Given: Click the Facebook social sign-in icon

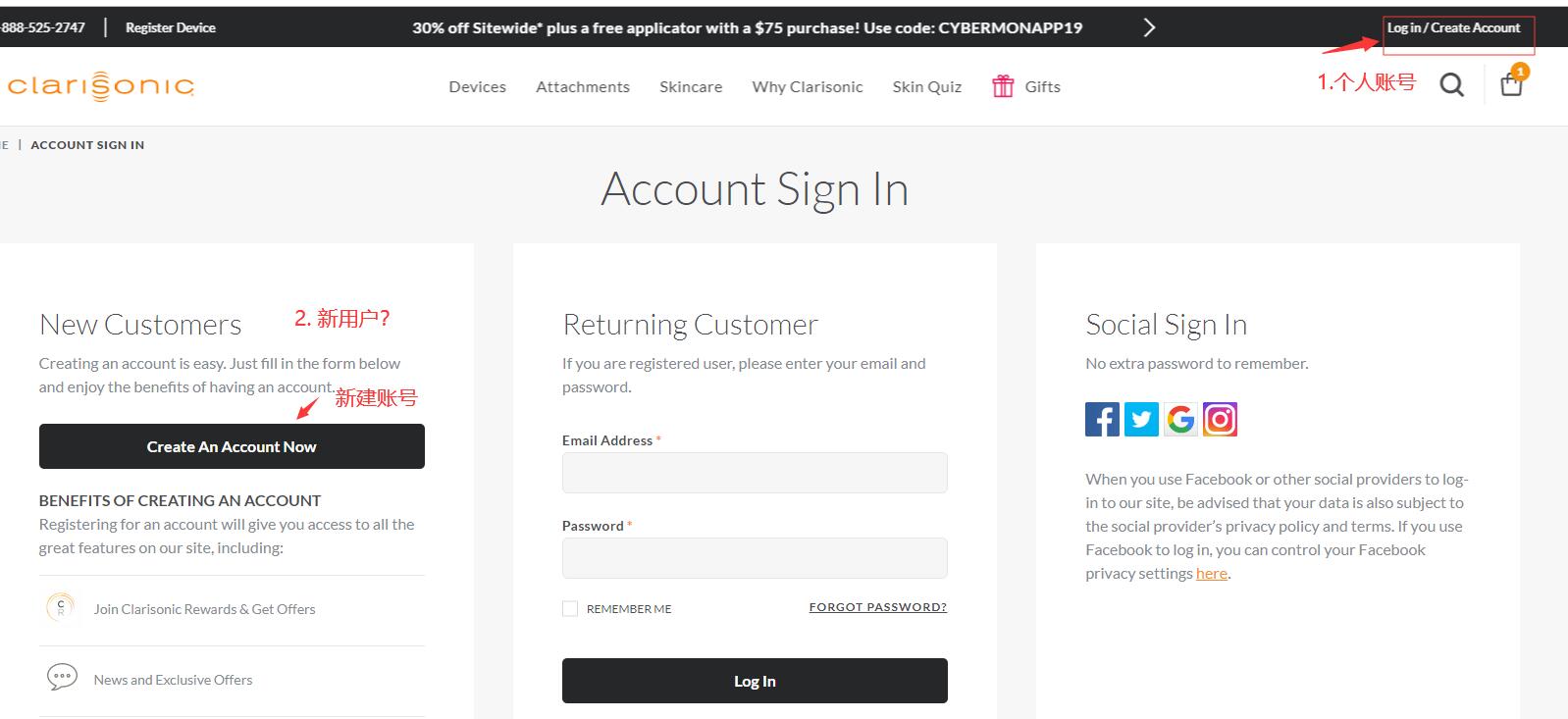Looking at the screenshot, I should [1102, 420].
